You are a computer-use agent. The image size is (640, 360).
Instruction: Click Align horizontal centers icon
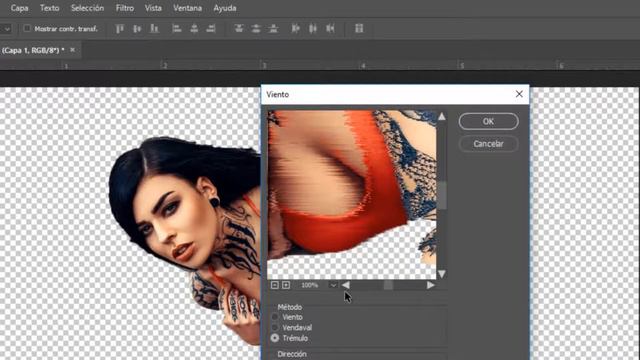(194, 29)
